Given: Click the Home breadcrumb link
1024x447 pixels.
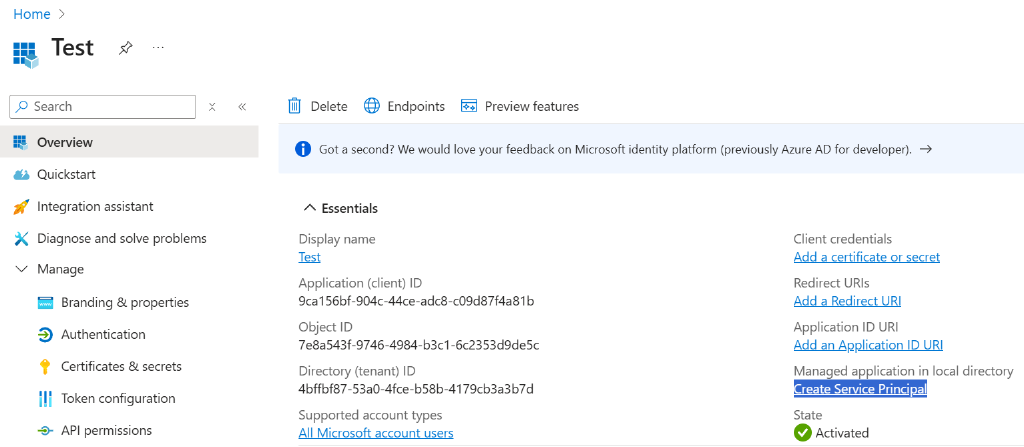Looking at the screenshot, I should point(31,14).
